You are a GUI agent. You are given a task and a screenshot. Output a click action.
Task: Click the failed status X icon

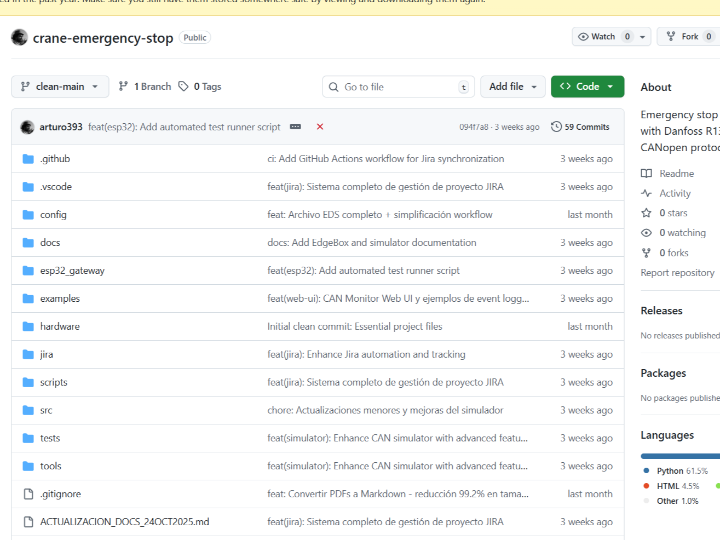(320, 127)
